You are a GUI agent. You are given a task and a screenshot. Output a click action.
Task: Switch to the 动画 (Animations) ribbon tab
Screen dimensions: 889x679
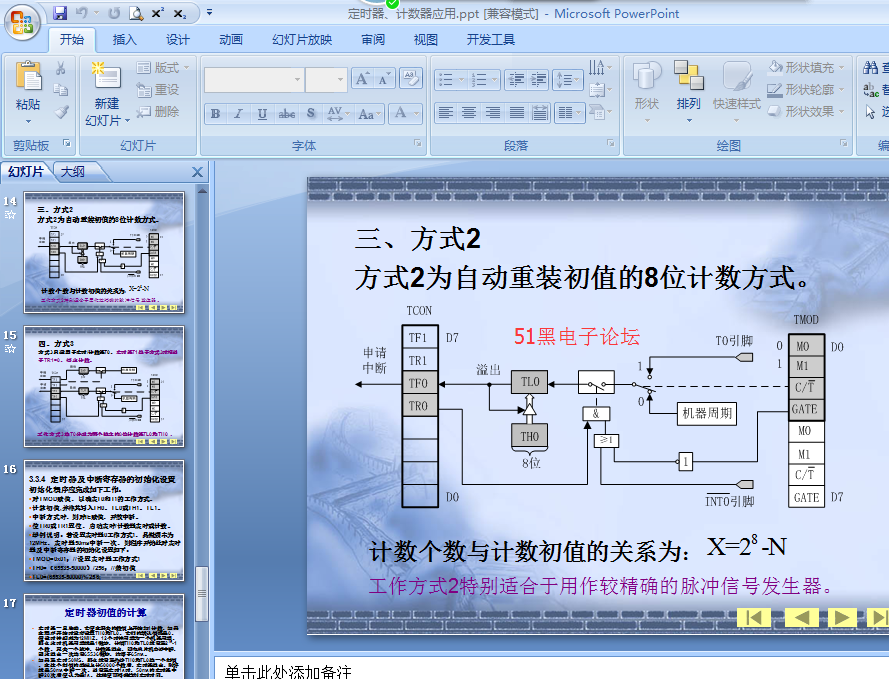[x=231, y=40]
